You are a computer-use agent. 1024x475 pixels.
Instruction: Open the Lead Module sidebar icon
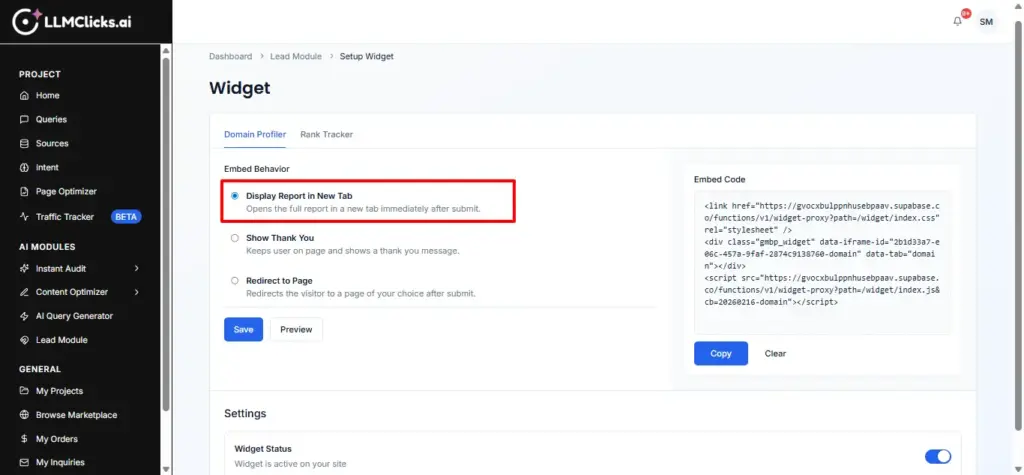coord(25,340)
